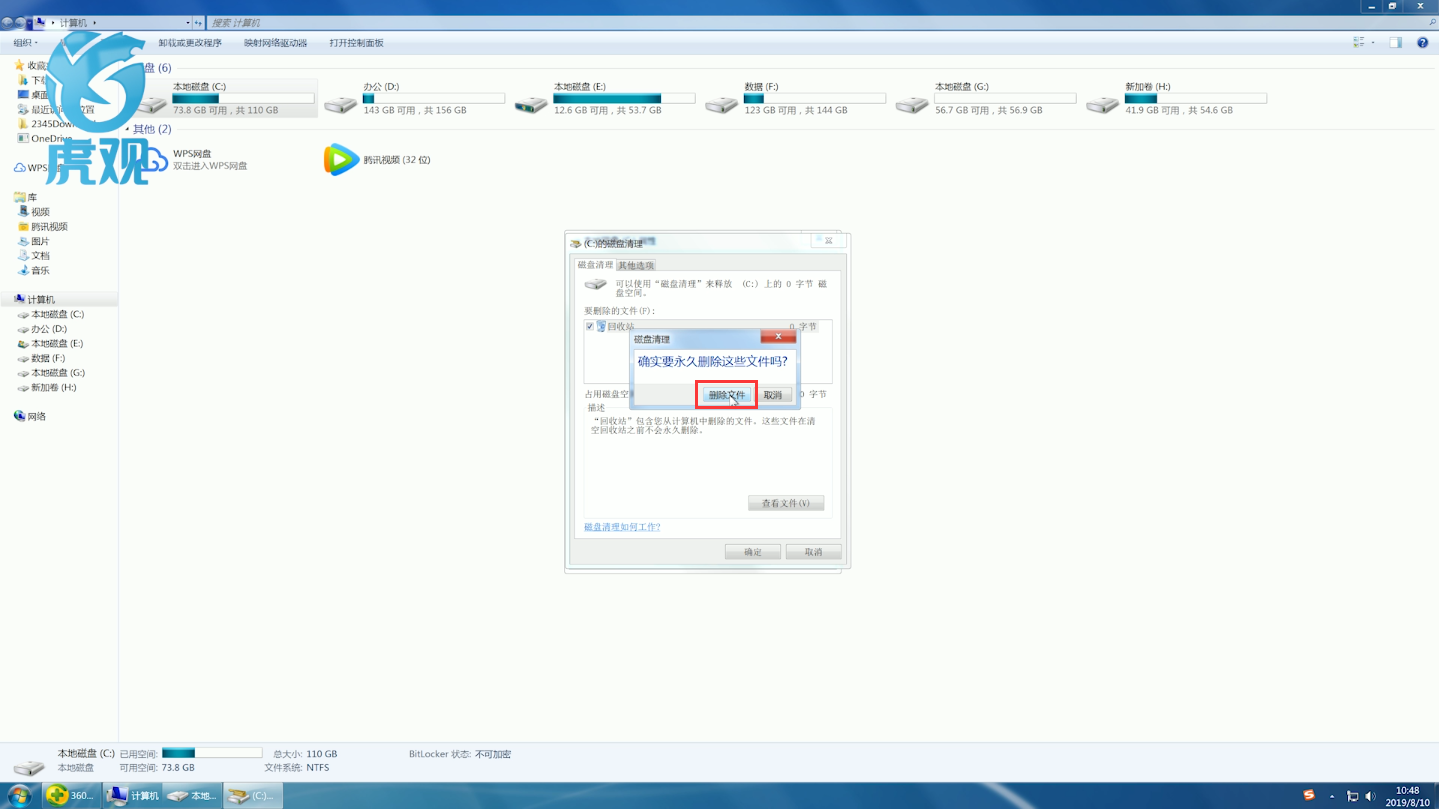Toggle the preview pane icon
The height and width of the screenshot is (809, 1439).
point(1396,43)
